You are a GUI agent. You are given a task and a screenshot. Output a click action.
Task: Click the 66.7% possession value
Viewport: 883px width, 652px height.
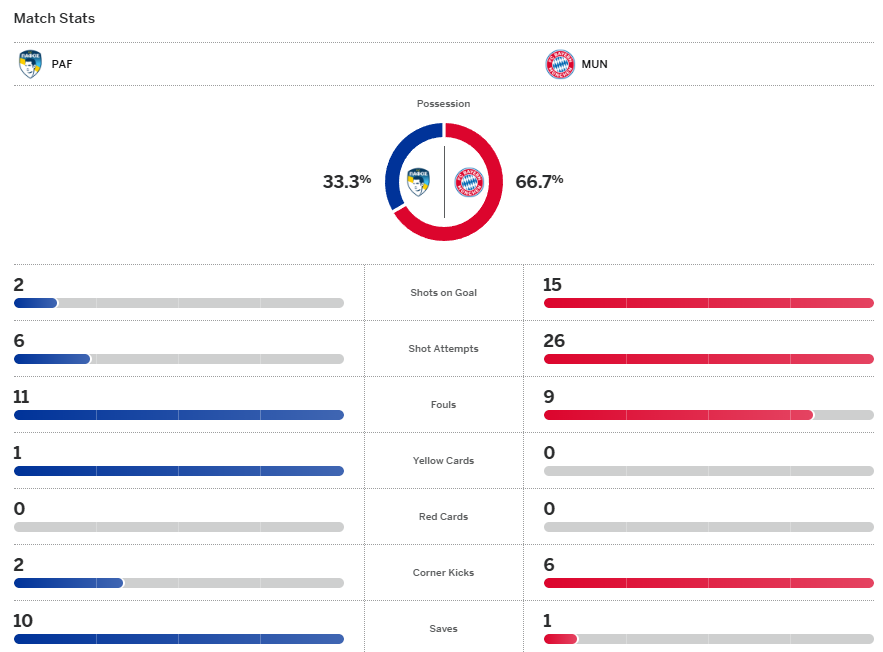point(539,181)
